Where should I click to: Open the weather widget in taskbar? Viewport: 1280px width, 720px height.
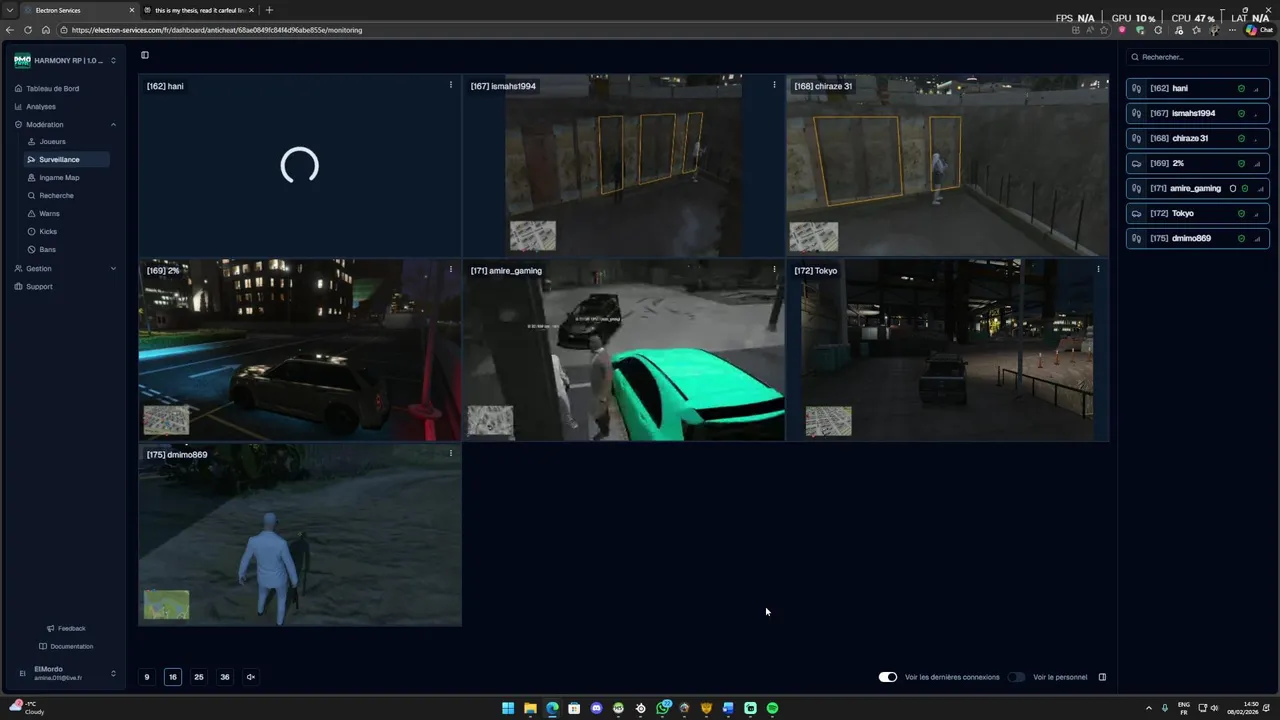pyautogui.click(x=27, y=708)
